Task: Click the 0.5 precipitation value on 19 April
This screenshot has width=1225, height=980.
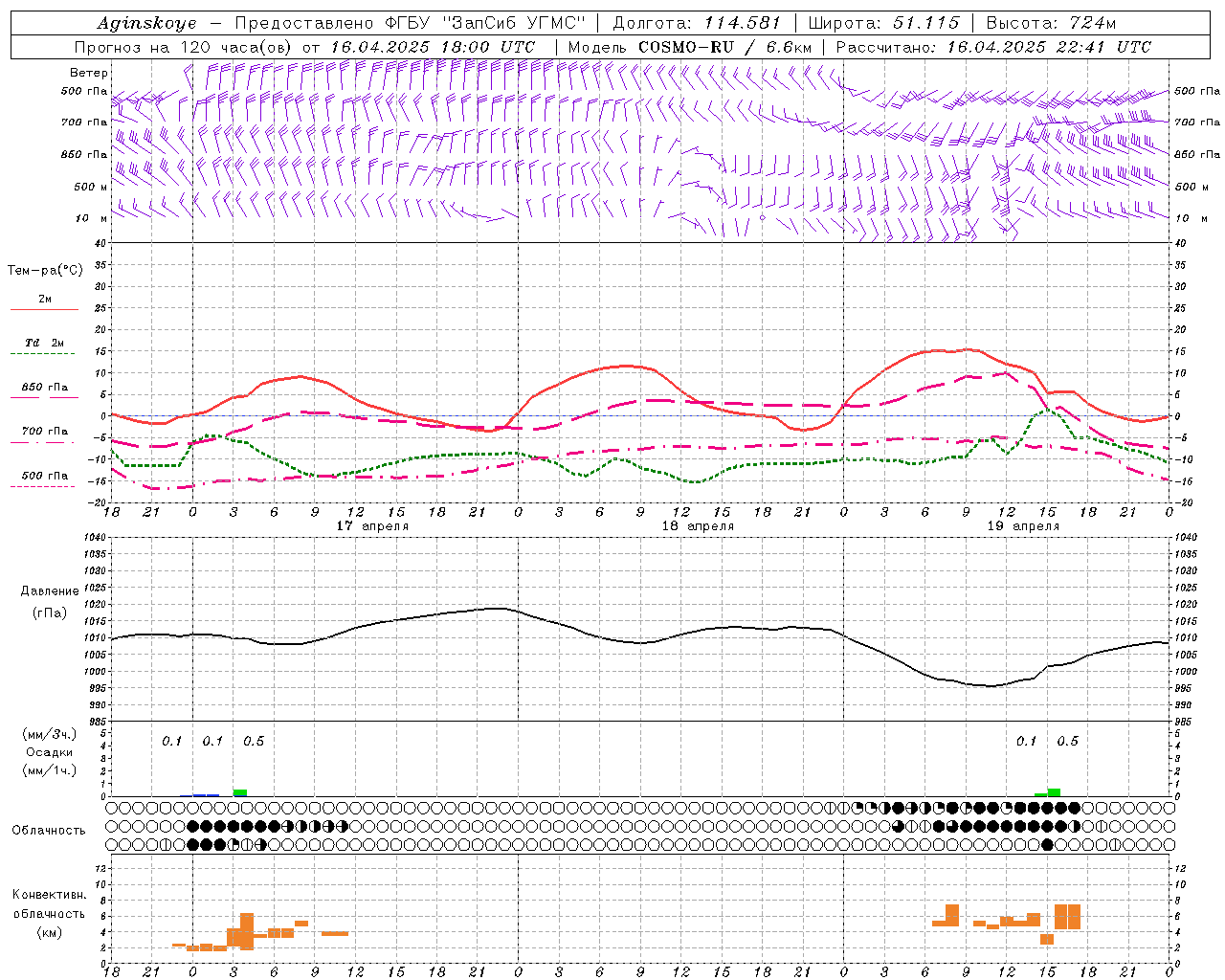Action: tap(1067, 742)
